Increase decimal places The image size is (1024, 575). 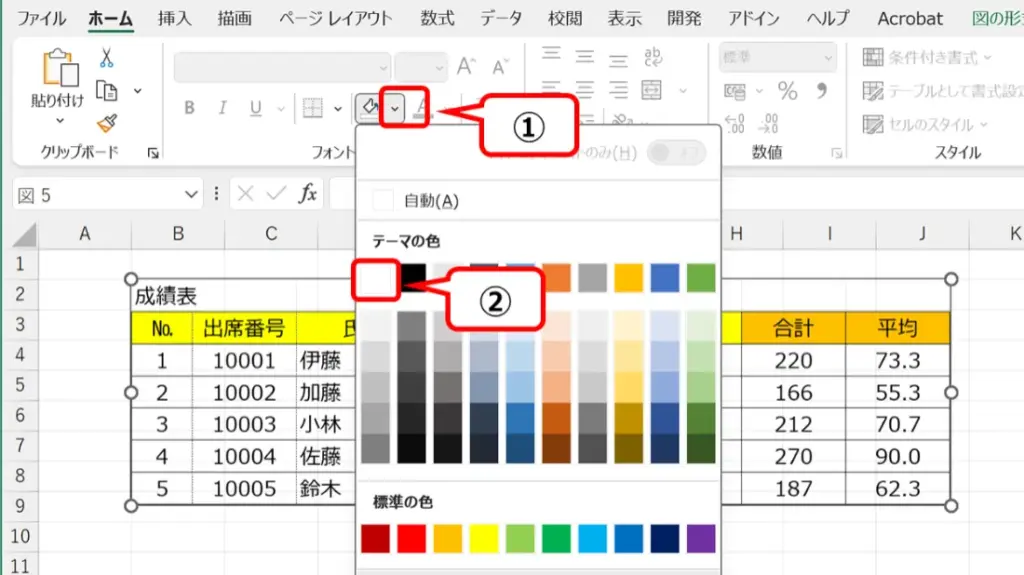coord(734,123)
